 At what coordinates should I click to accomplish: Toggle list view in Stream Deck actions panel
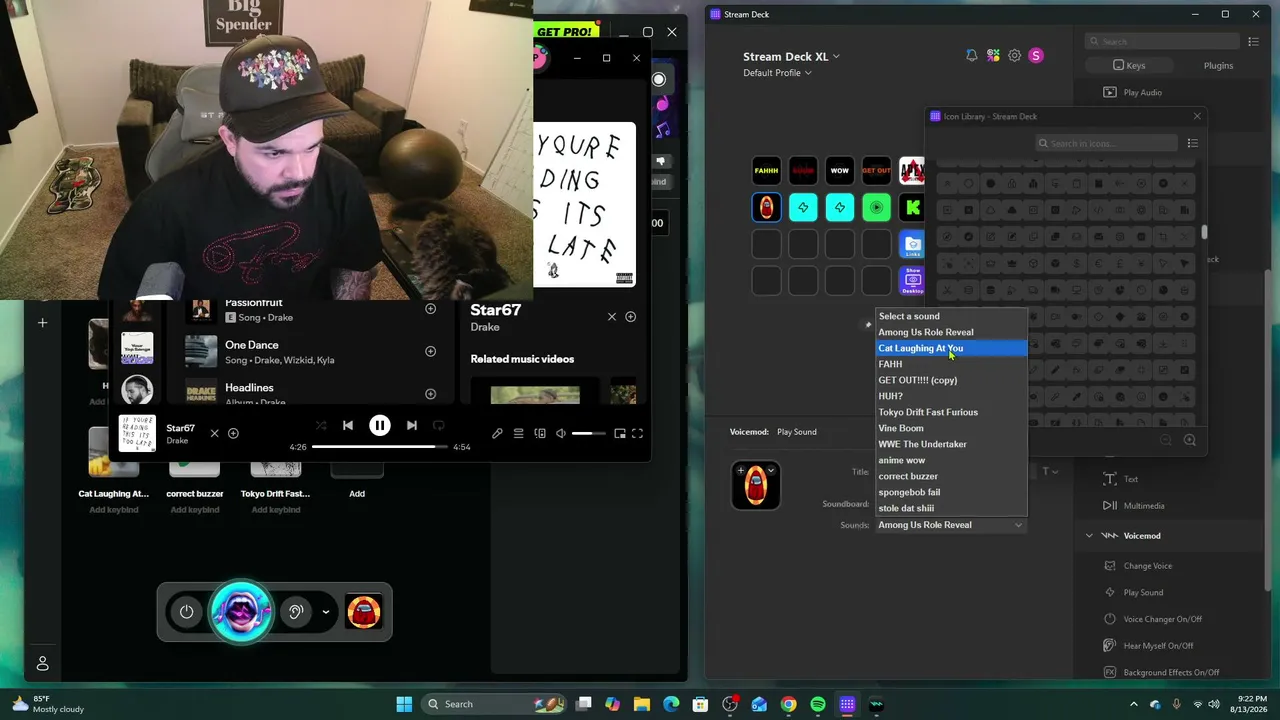[x=1254, y=41]
